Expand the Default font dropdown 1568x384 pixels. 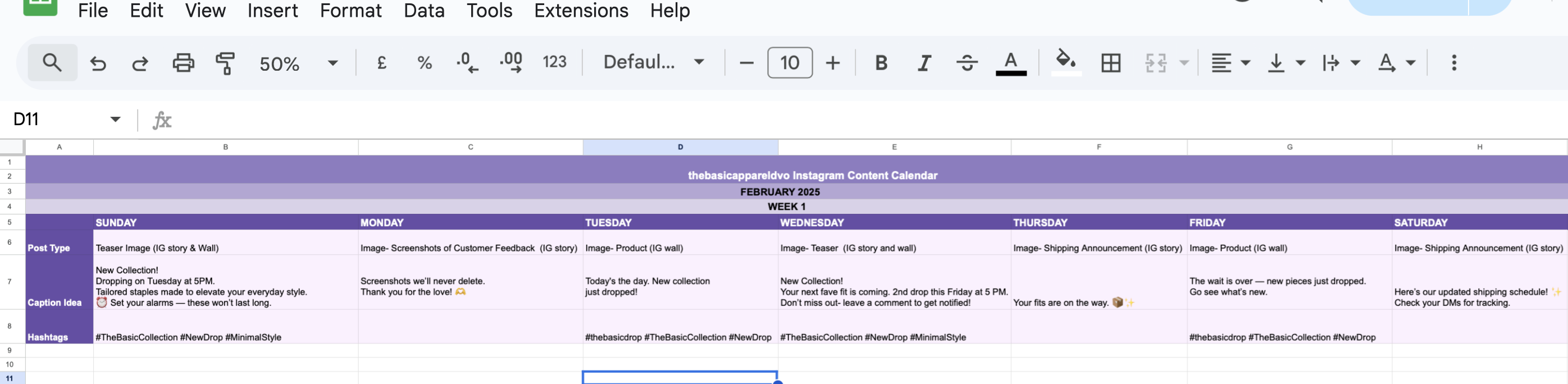653,62
